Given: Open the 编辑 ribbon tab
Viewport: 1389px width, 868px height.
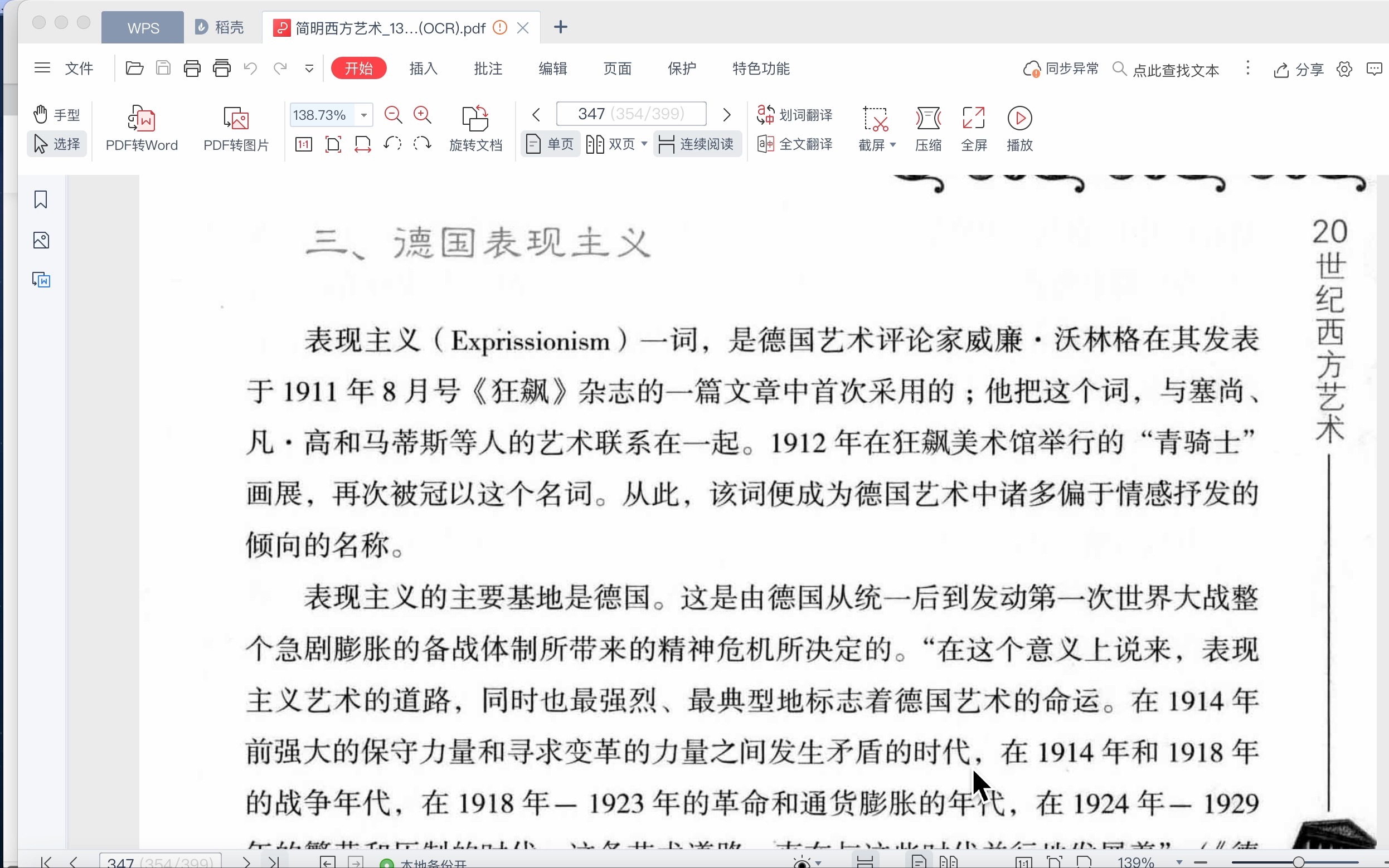Looking at the screenshot, I should (x=553, y=69).
